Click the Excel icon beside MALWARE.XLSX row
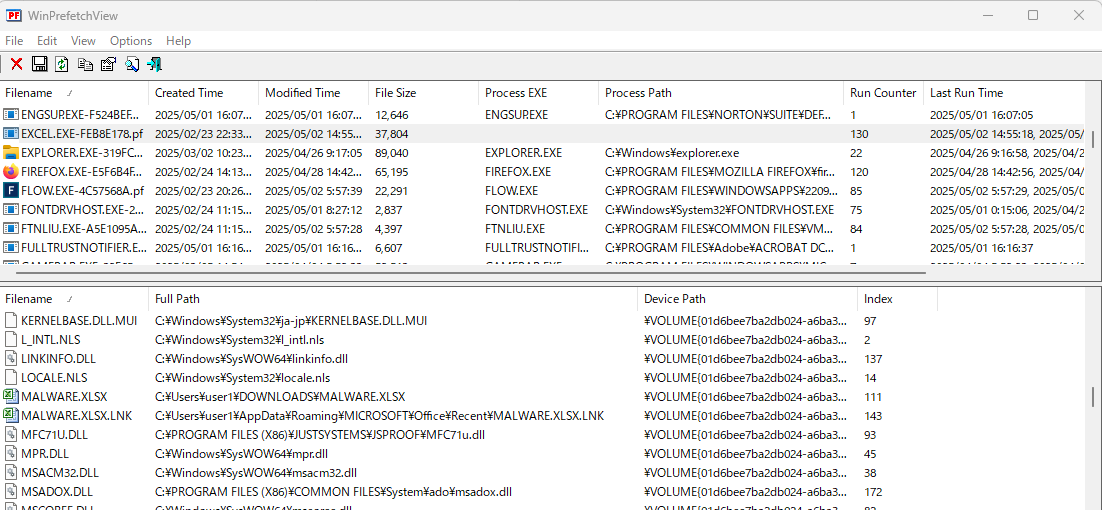Image resolution: width=1102 pixels, height=510 pixels. tap(10, 397)
